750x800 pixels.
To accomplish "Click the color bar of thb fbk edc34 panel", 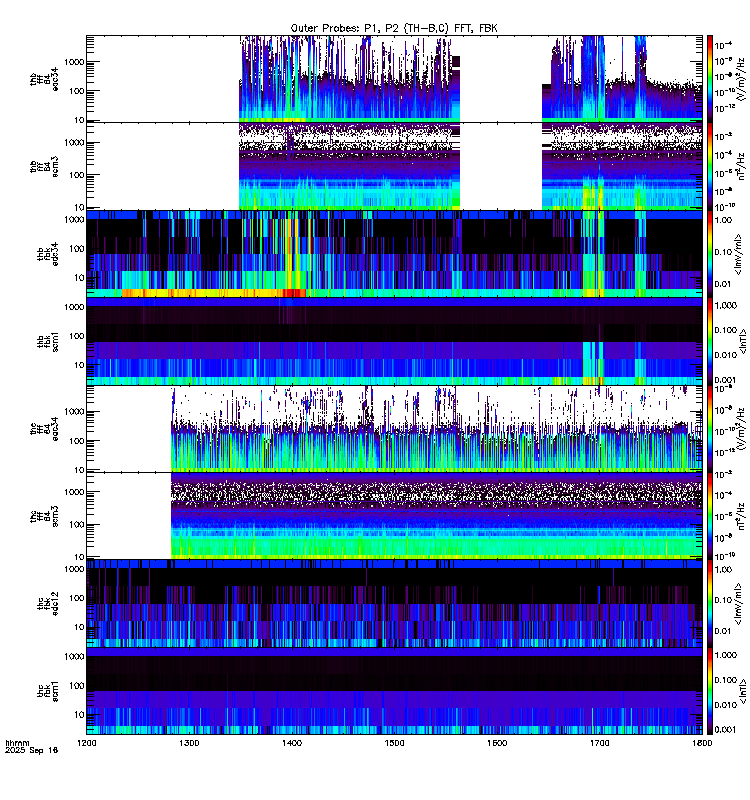I will click(x=710, y=254).
